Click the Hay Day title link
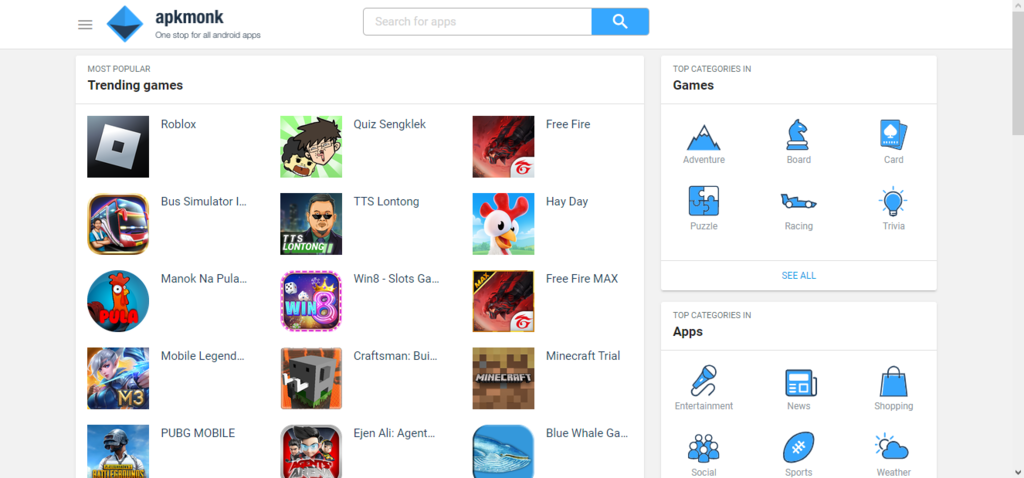1024x478 pixels. pyautogui.click(x=567, y=201)
